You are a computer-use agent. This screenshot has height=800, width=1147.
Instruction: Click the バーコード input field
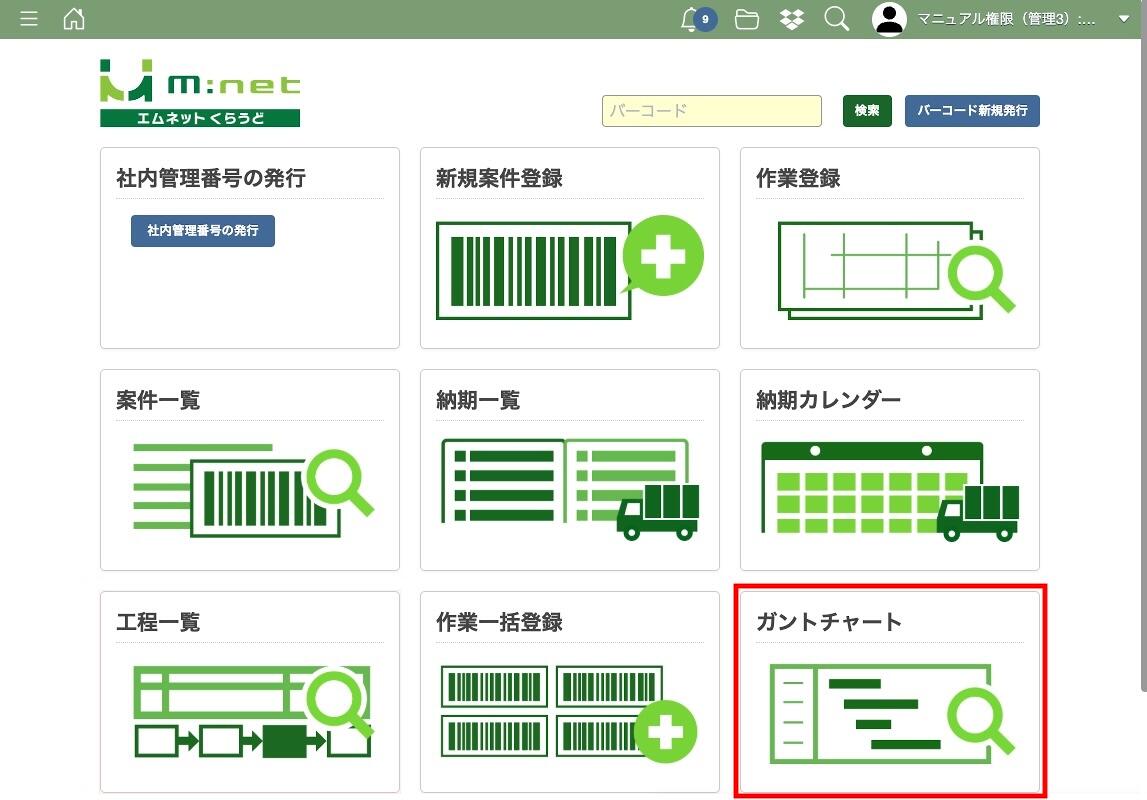(x=711, y=111)
